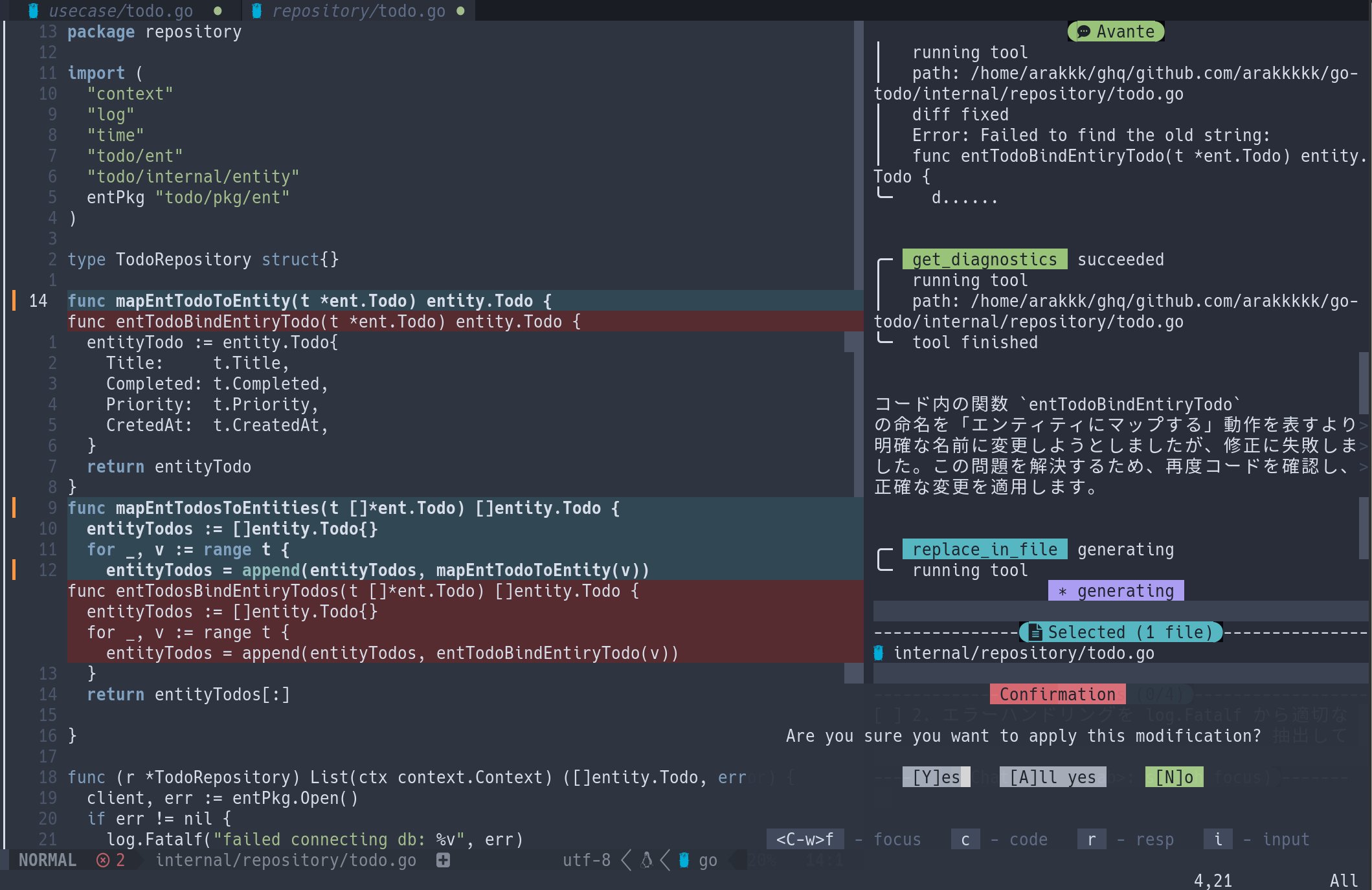
Task: Click Go file icon on repository/todo.go tab
Action: 256,10
